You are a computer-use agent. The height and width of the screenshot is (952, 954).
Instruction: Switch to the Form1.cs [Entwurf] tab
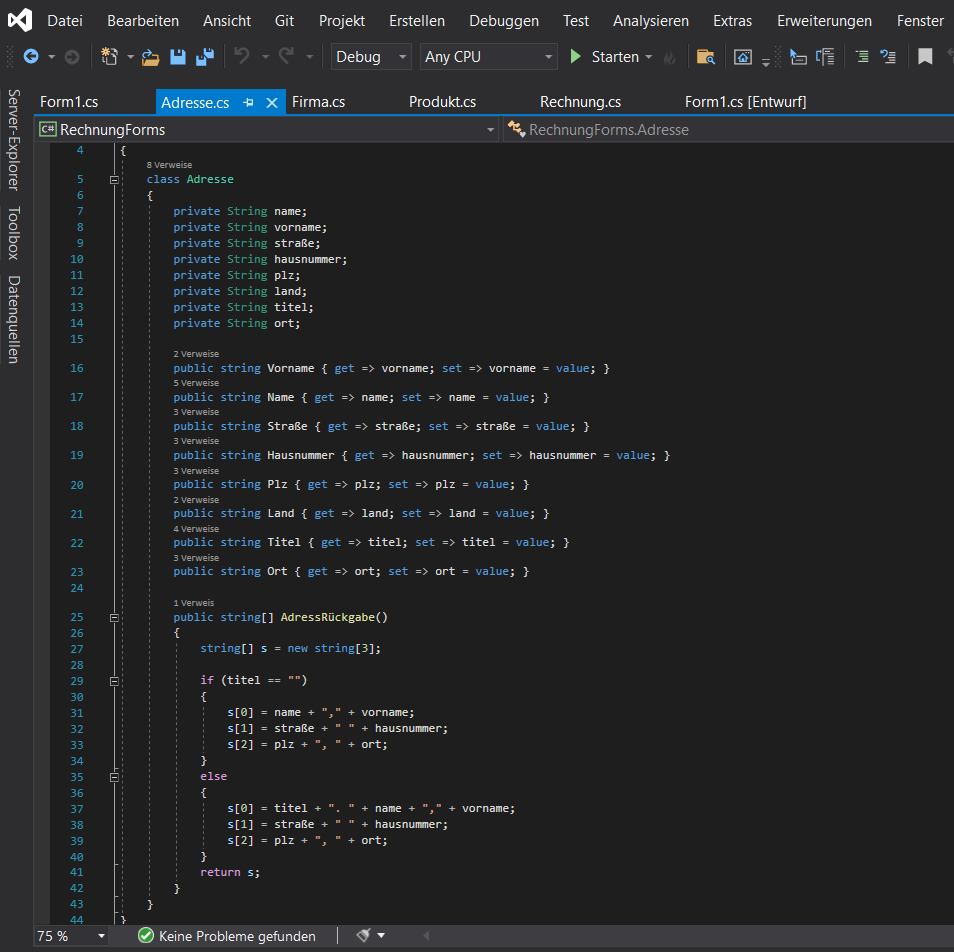click(x=745, y=102)
